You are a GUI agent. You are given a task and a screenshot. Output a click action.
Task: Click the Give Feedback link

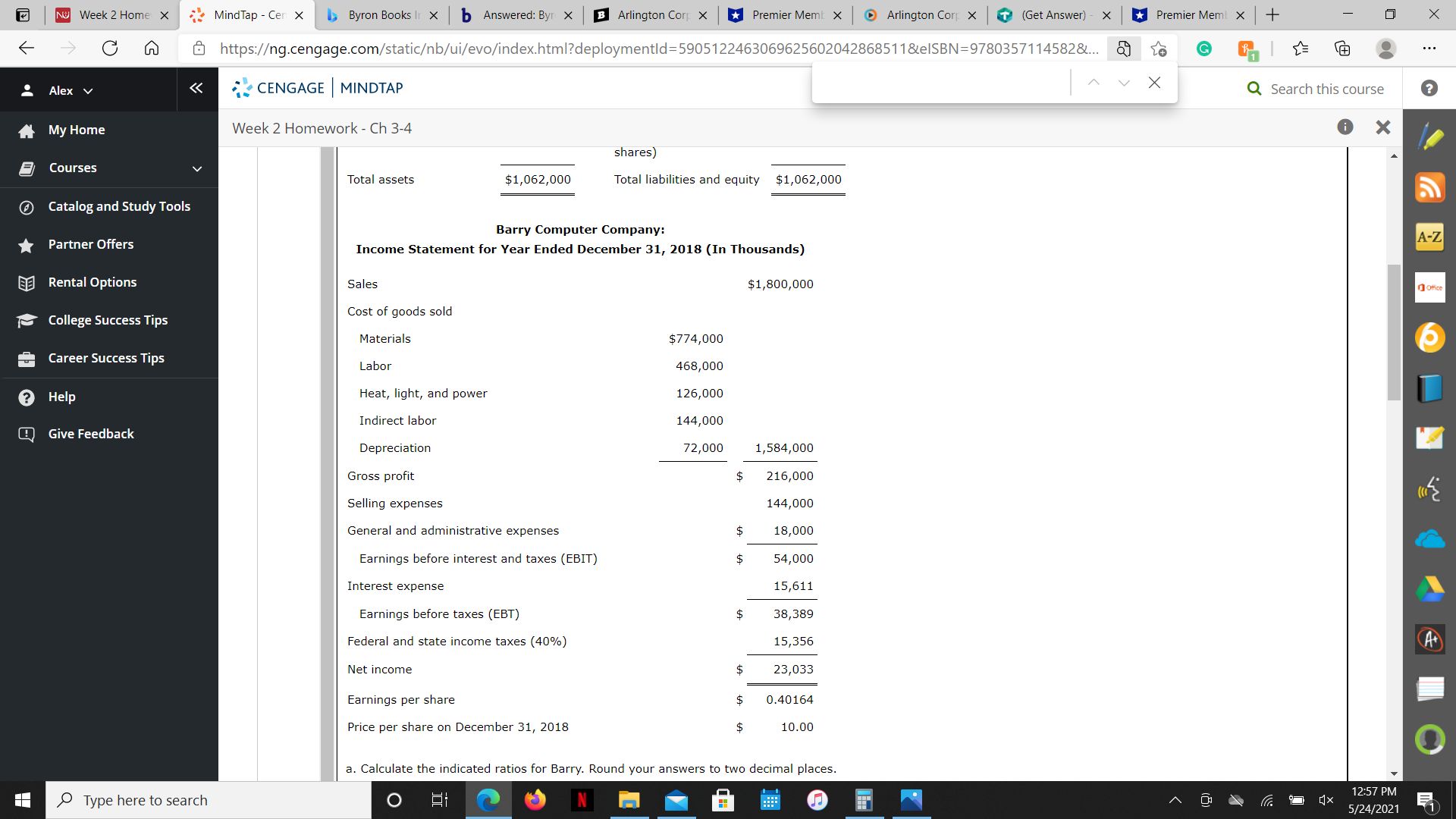pos(91,434)
